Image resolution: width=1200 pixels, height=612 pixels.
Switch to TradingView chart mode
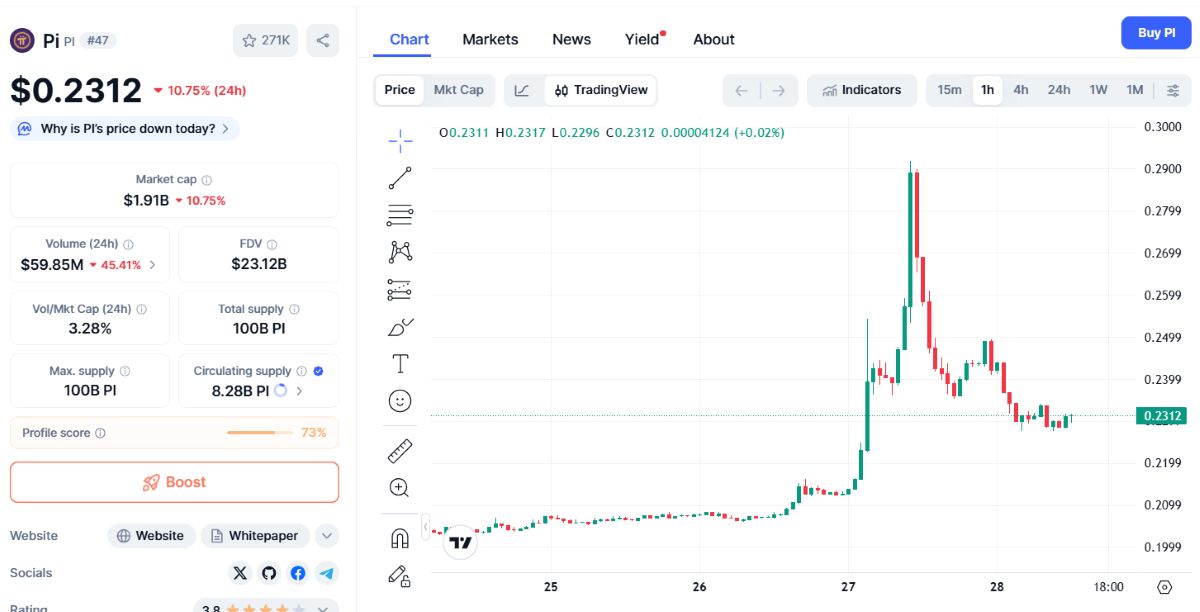601,90
